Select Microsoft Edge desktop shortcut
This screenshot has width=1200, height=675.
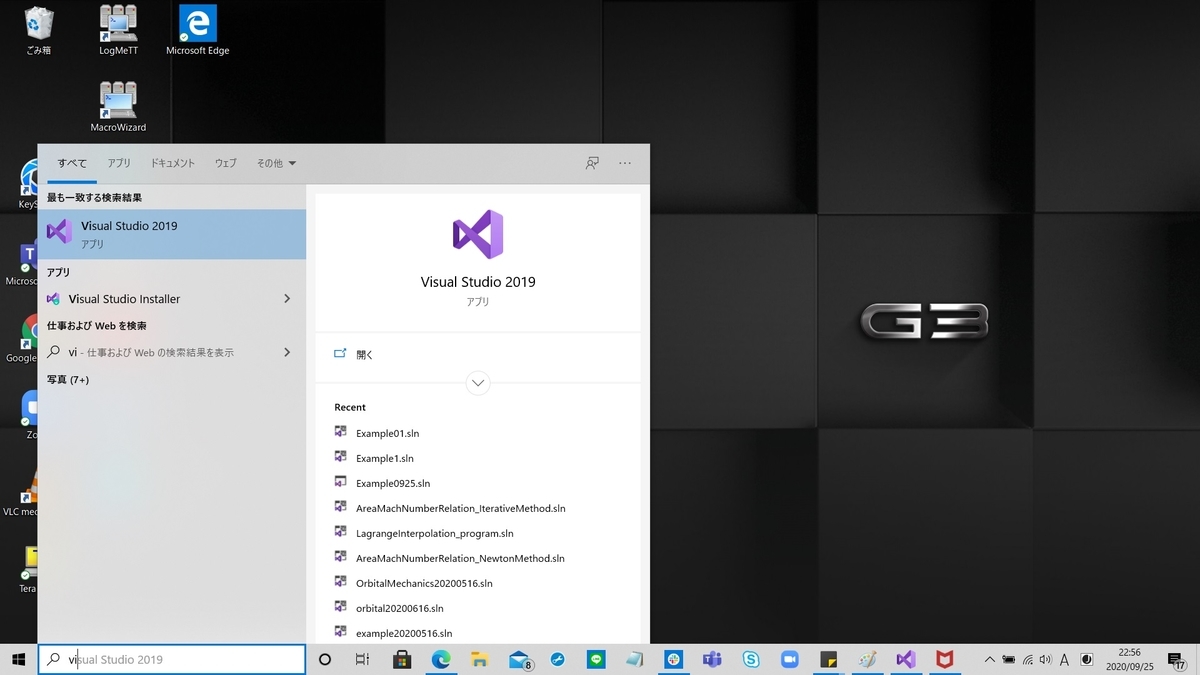[x=198, y=30]
